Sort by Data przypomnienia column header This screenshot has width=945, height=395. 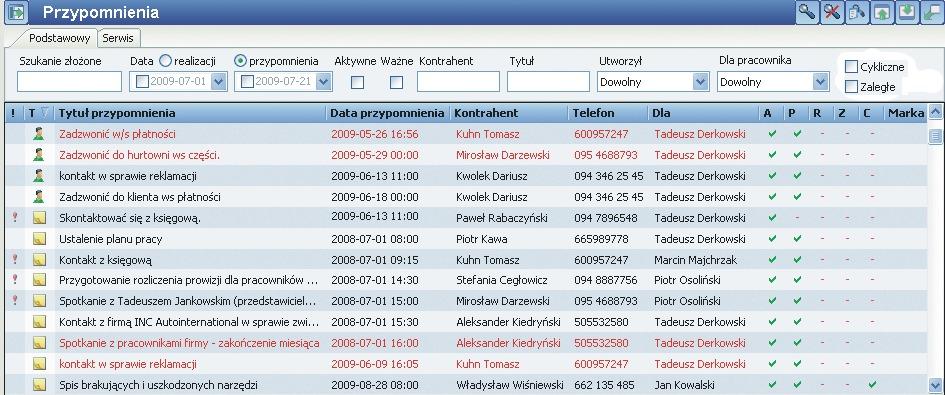pos(388,113)
